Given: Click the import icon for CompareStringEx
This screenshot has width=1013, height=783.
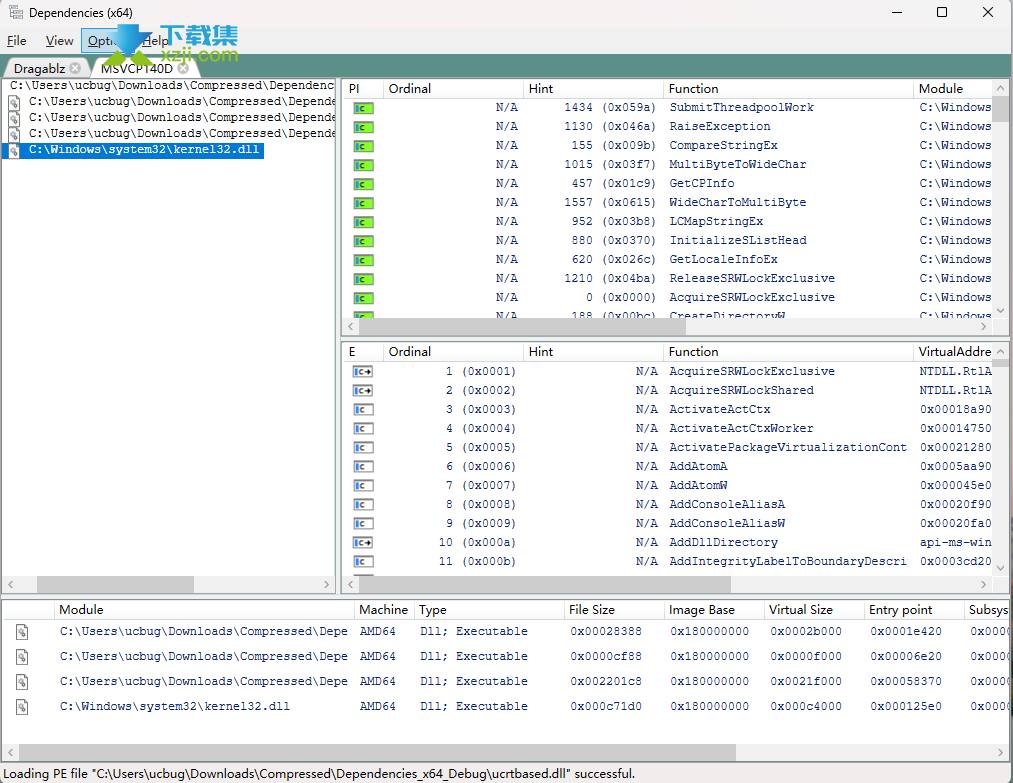Looking at the screenshot, I should 363,146.
